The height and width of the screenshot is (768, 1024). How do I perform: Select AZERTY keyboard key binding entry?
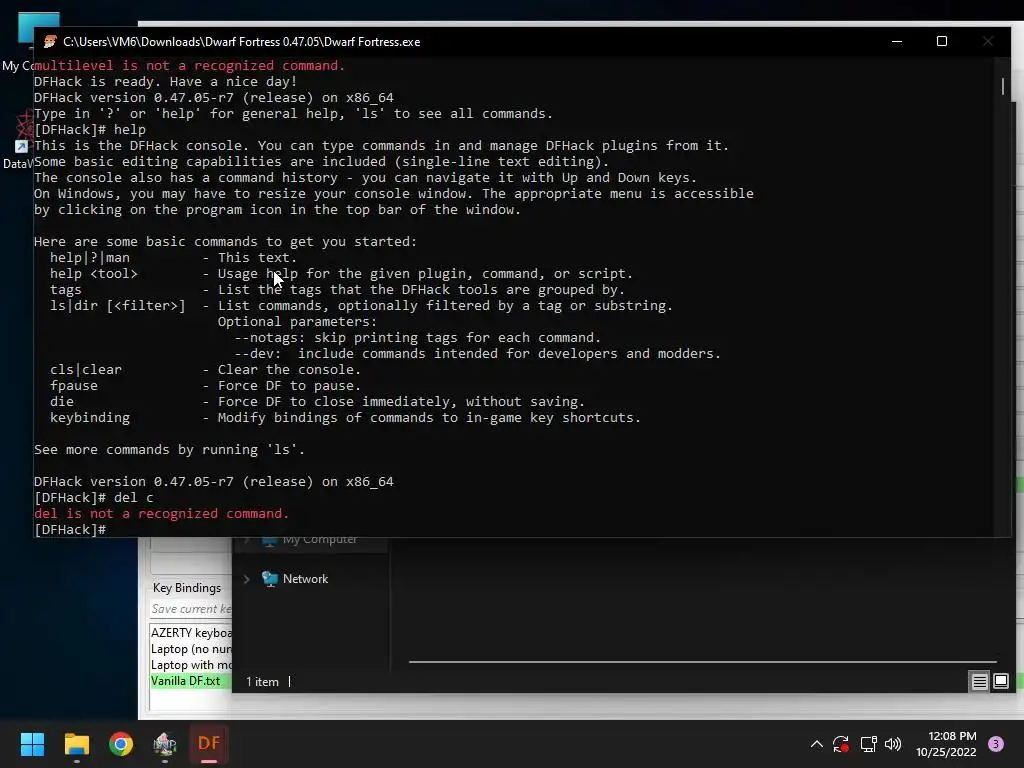190,633
